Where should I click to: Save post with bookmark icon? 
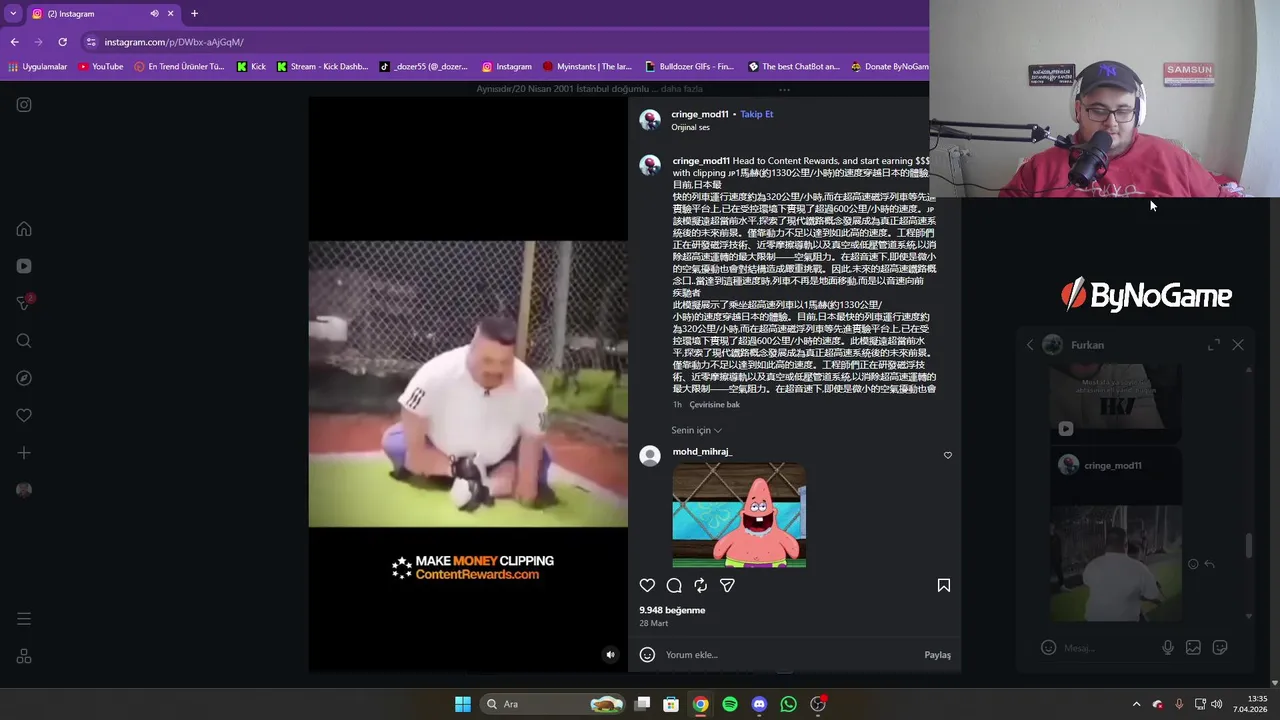point(943,586)
